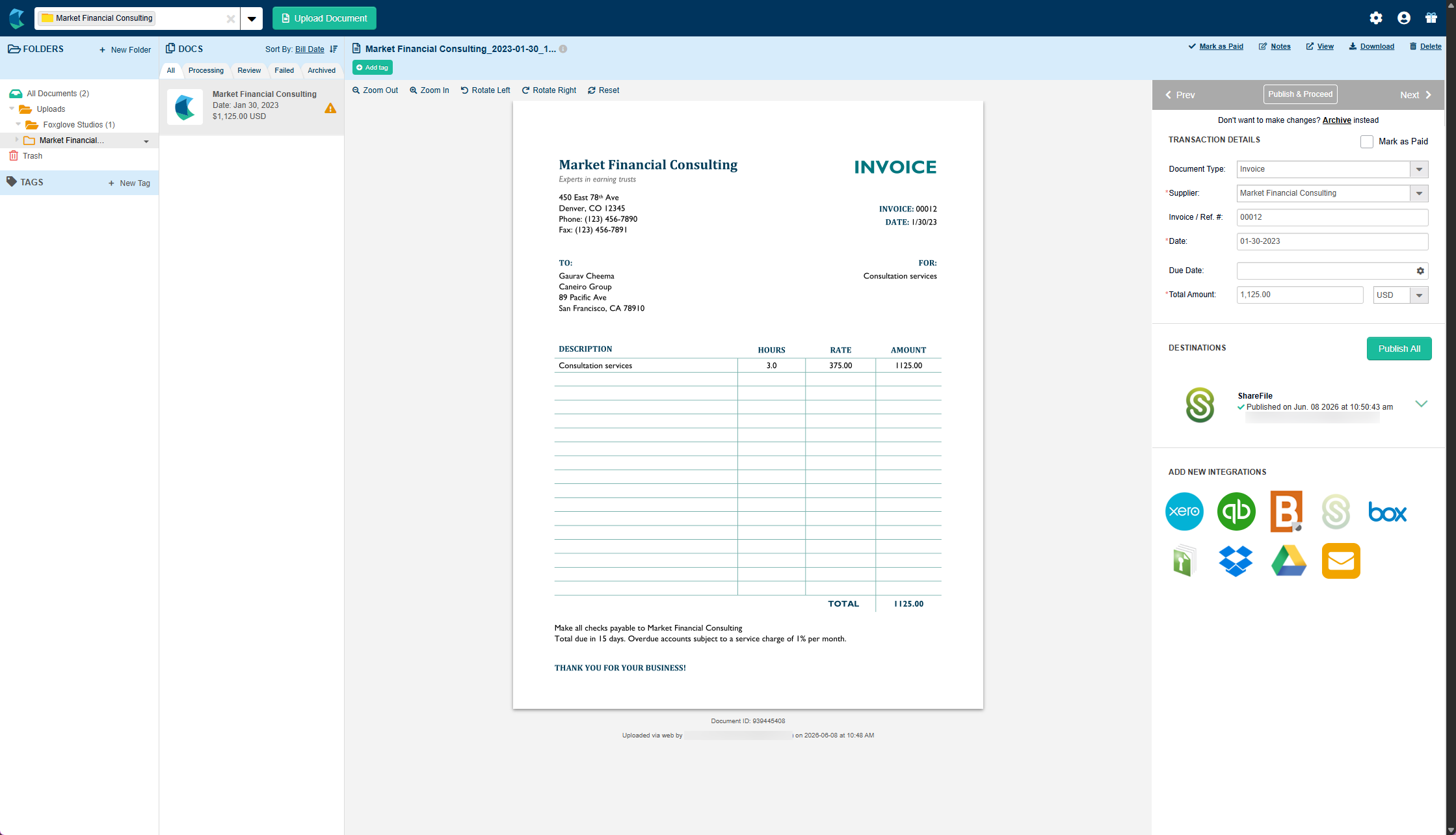The image size is (1456, 835).
Task: Add the Xero integration
Action: tap(1184, 511)
